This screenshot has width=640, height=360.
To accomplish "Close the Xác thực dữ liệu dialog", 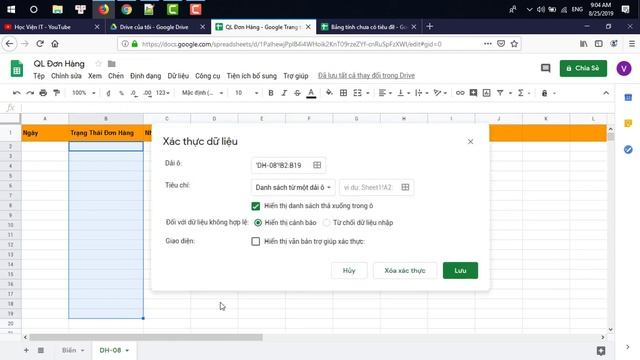I will click(470, 142).
